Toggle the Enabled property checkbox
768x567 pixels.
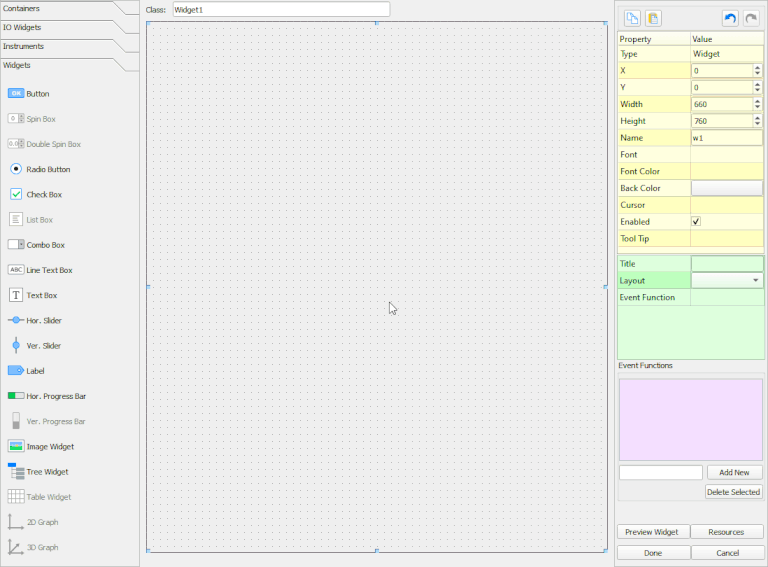click(x=696, y=221)
